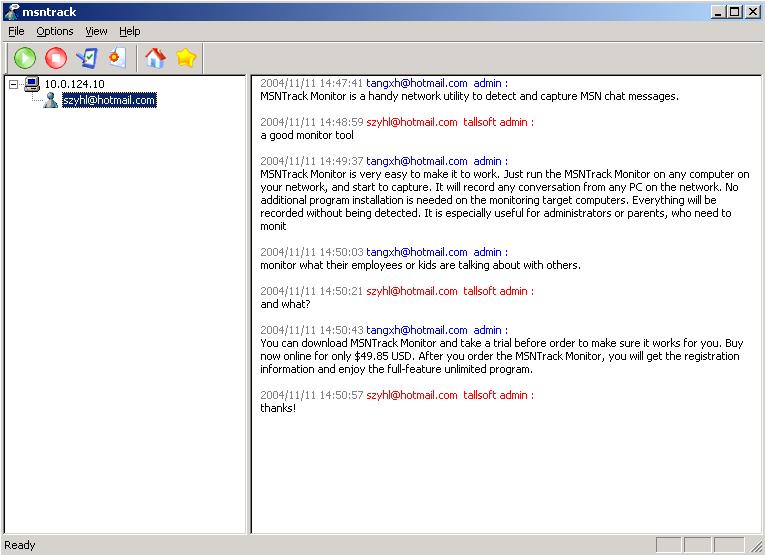Start capture with the green play icon
The image size is (765, 555).
(x=24, y=58)
